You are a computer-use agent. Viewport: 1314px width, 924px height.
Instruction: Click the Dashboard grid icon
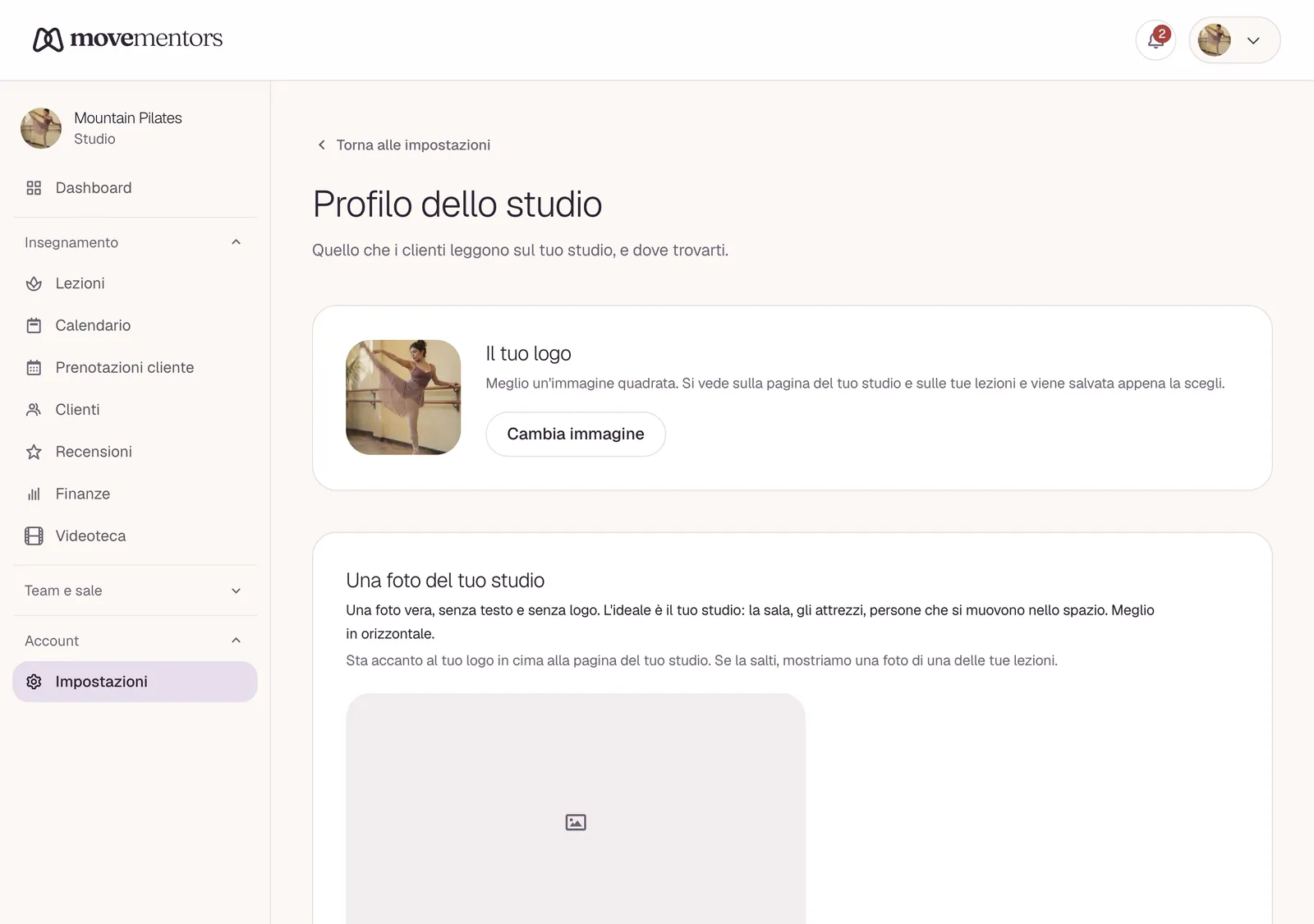click(34, 188)
